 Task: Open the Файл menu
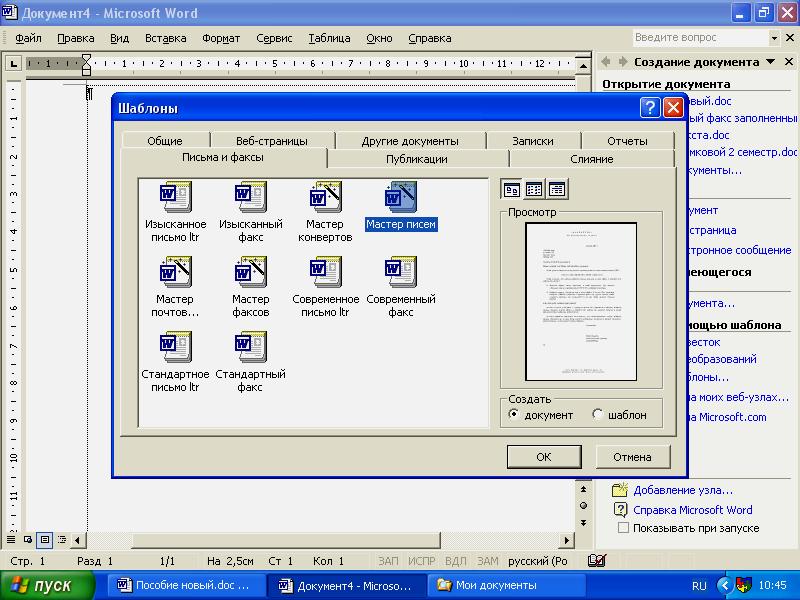pos(28,38)
